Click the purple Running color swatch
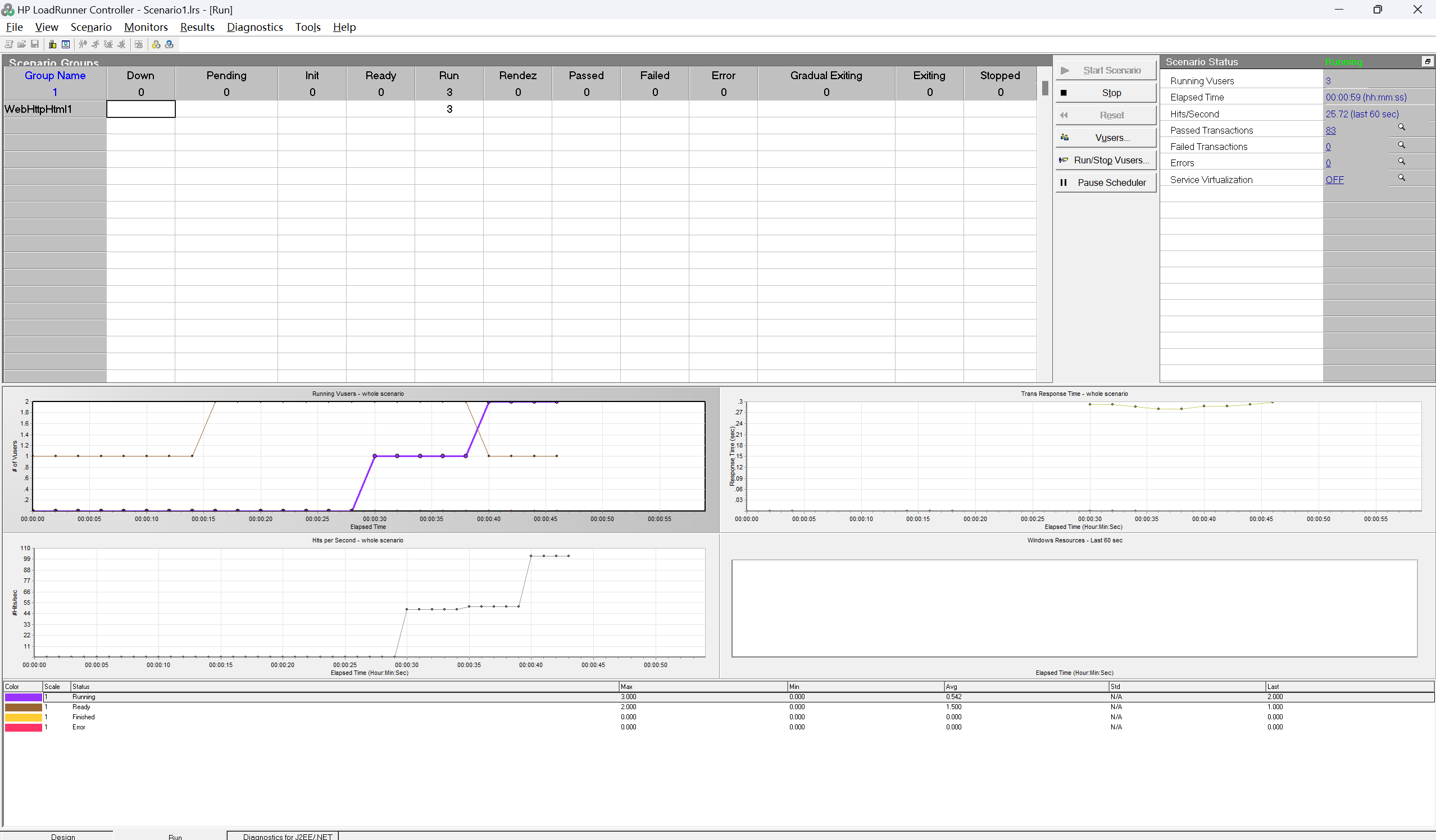The height and width of the screenshot is (840, 1436). pos(24,697)
